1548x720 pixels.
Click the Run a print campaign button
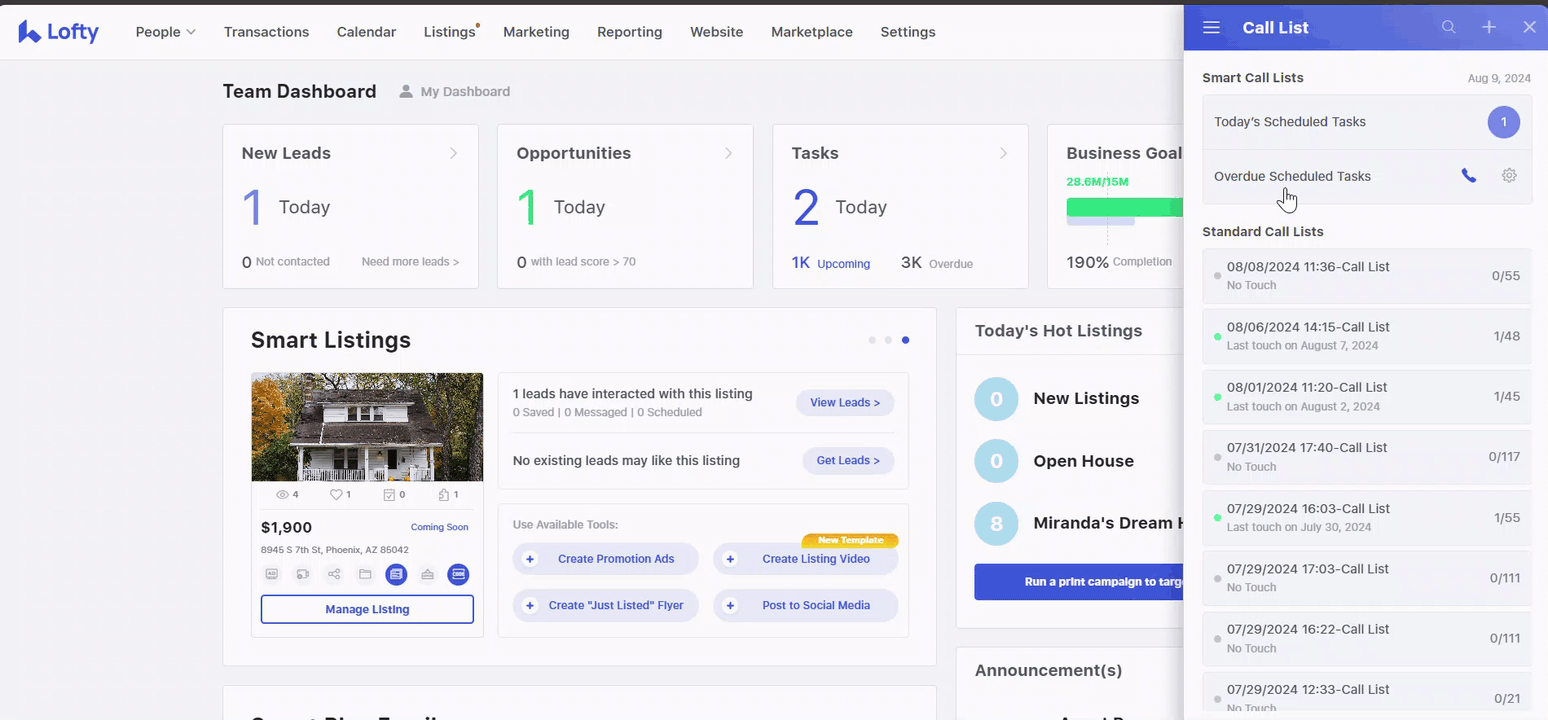coord(1080,582)
